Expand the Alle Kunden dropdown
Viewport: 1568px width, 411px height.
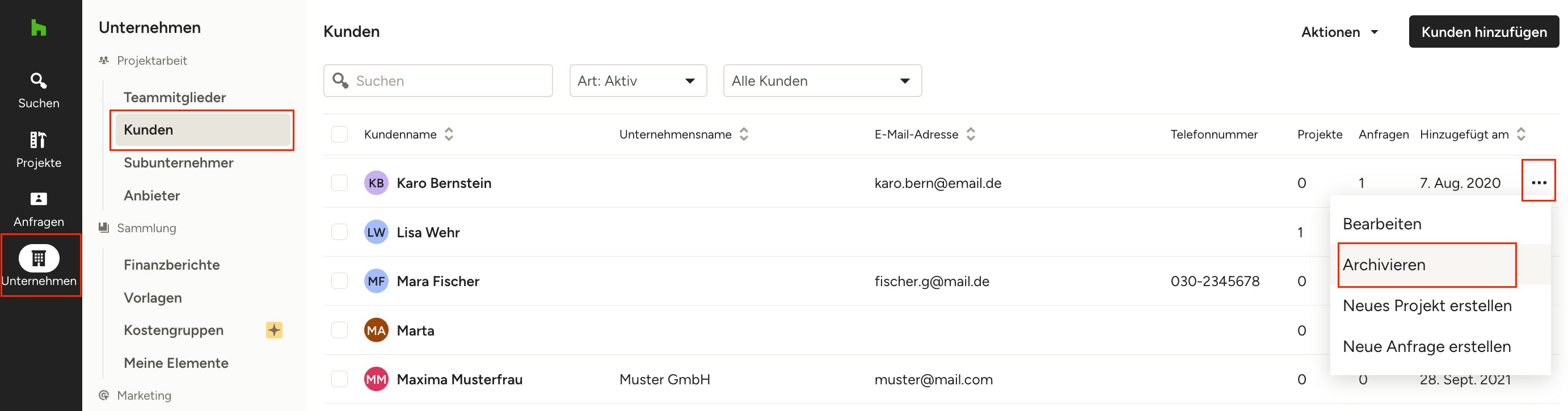coord(822,81)
